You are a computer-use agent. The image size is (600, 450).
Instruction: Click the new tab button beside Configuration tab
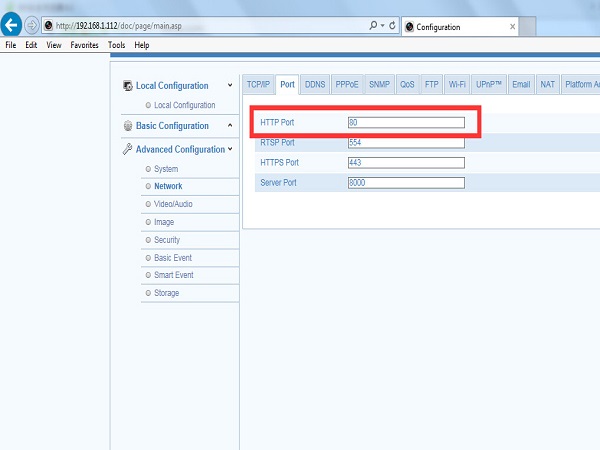tap(527, 27)
